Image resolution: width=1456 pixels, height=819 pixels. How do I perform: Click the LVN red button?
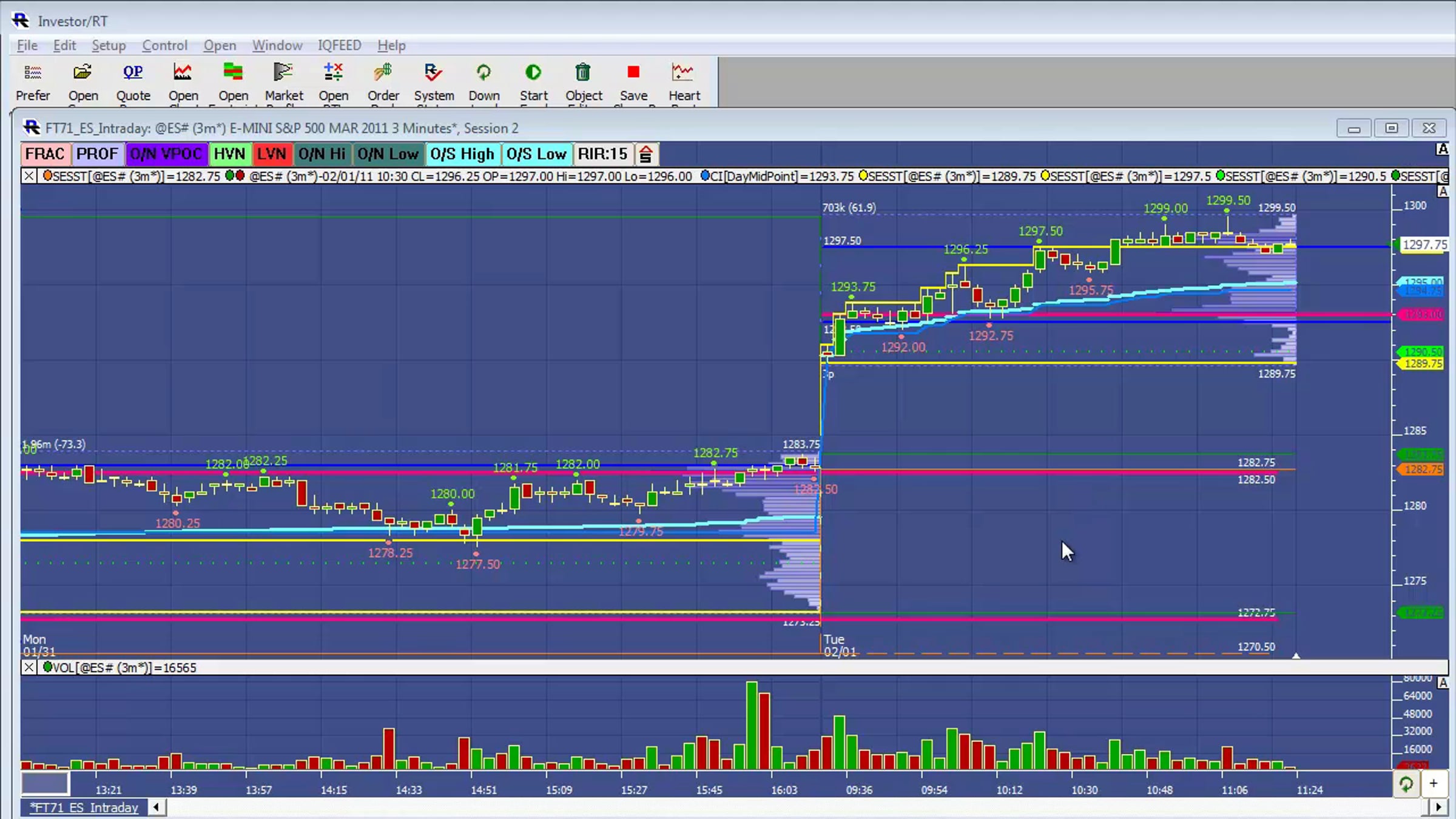click(271, 154)
